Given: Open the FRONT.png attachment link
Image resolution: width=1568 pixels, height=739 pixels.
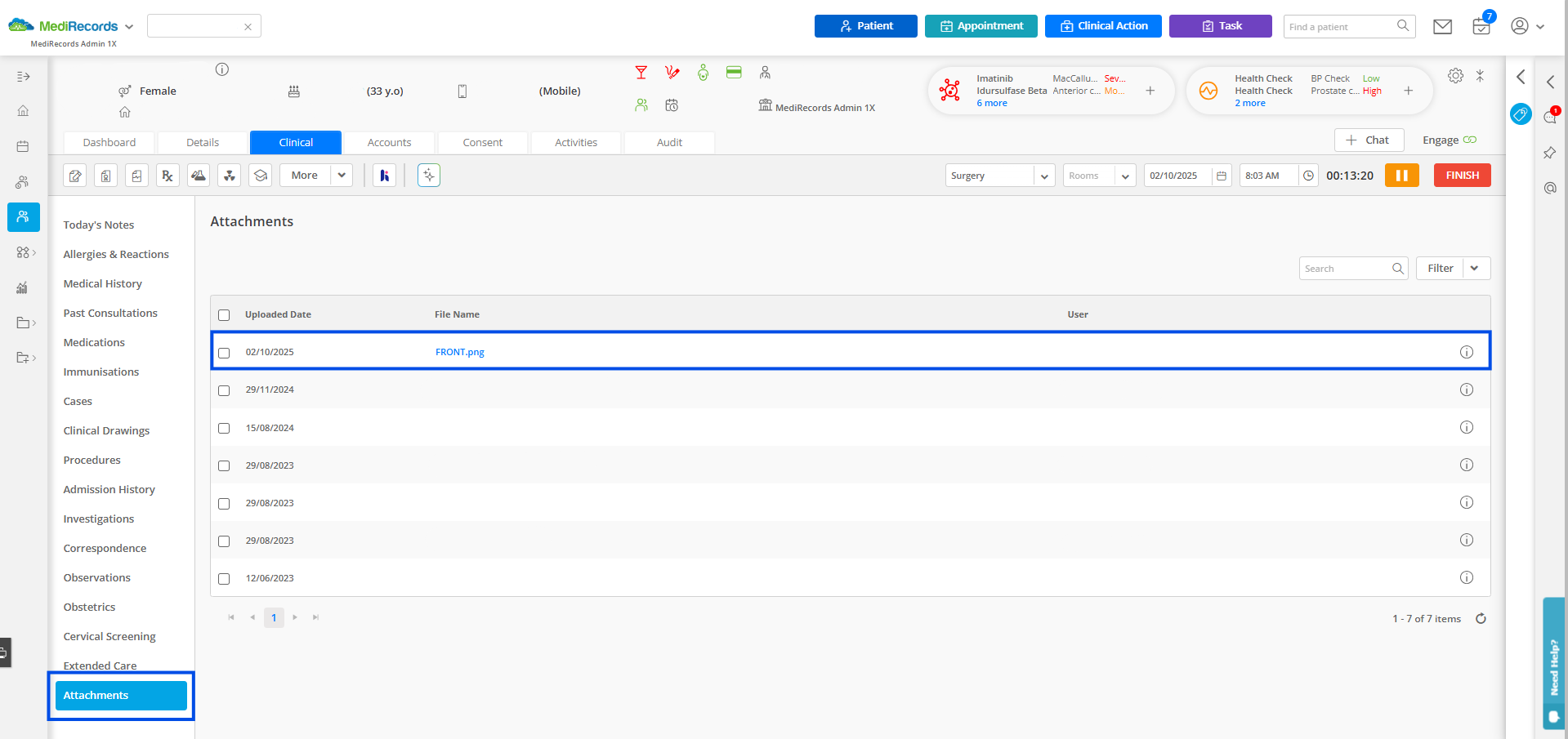Looking at the screenshot, I should (459, 352).
